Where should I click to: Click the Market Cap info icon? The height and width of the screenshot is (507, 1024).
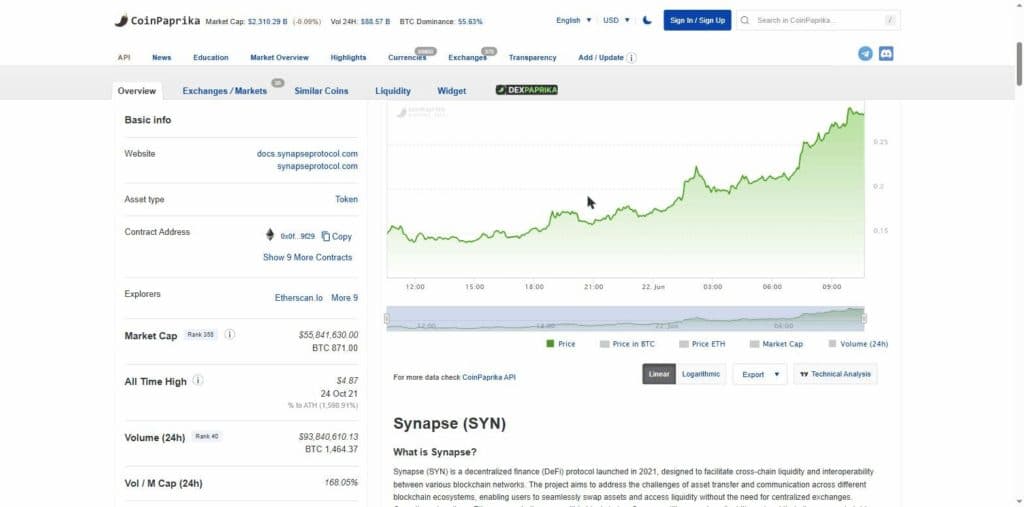tap(229, 335)
